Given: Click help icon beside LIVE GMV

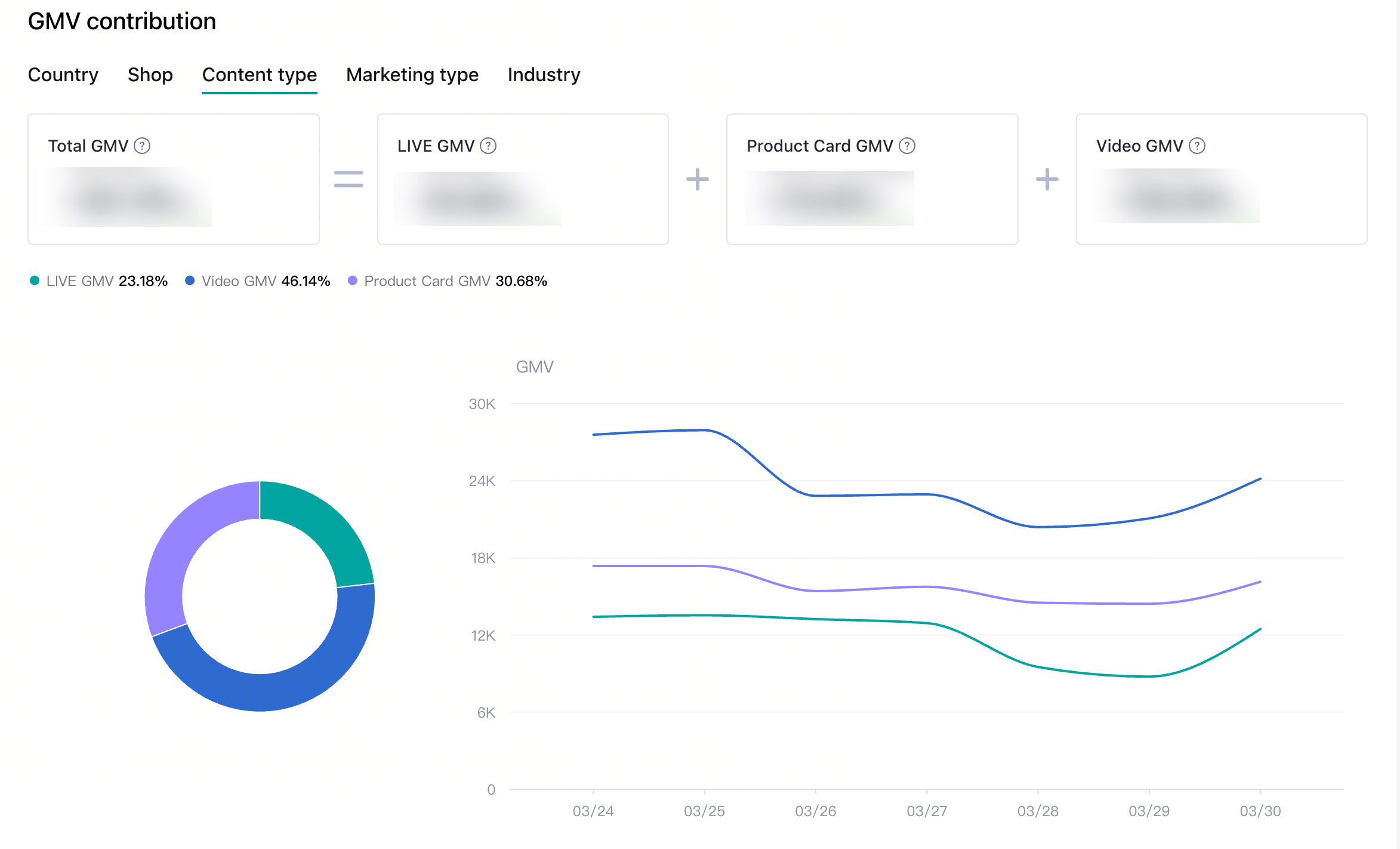Looking at the screenshot, I should coord(488,146).
